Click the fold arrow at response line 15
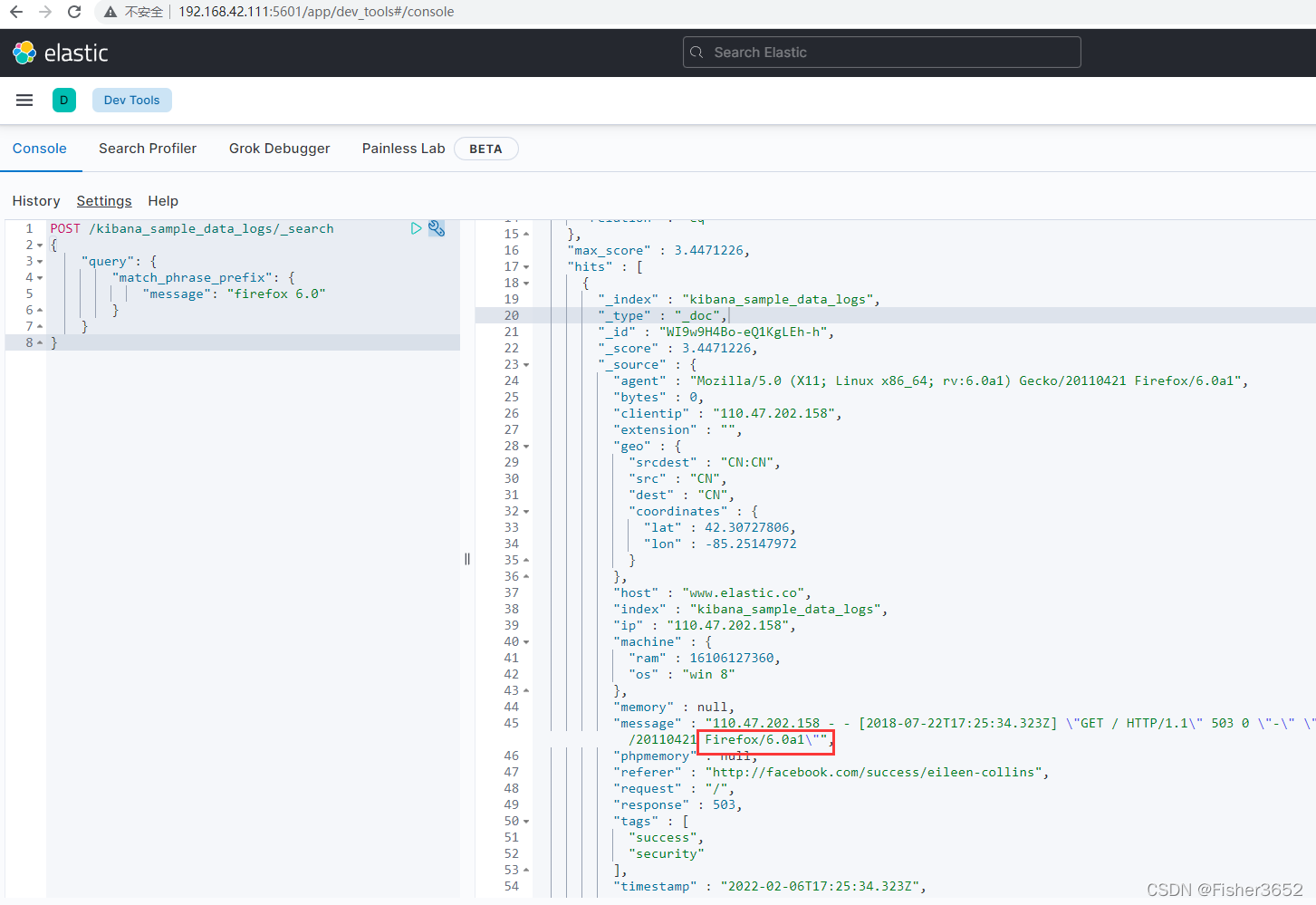The image size is (1316, 905). tap(526, 235)
